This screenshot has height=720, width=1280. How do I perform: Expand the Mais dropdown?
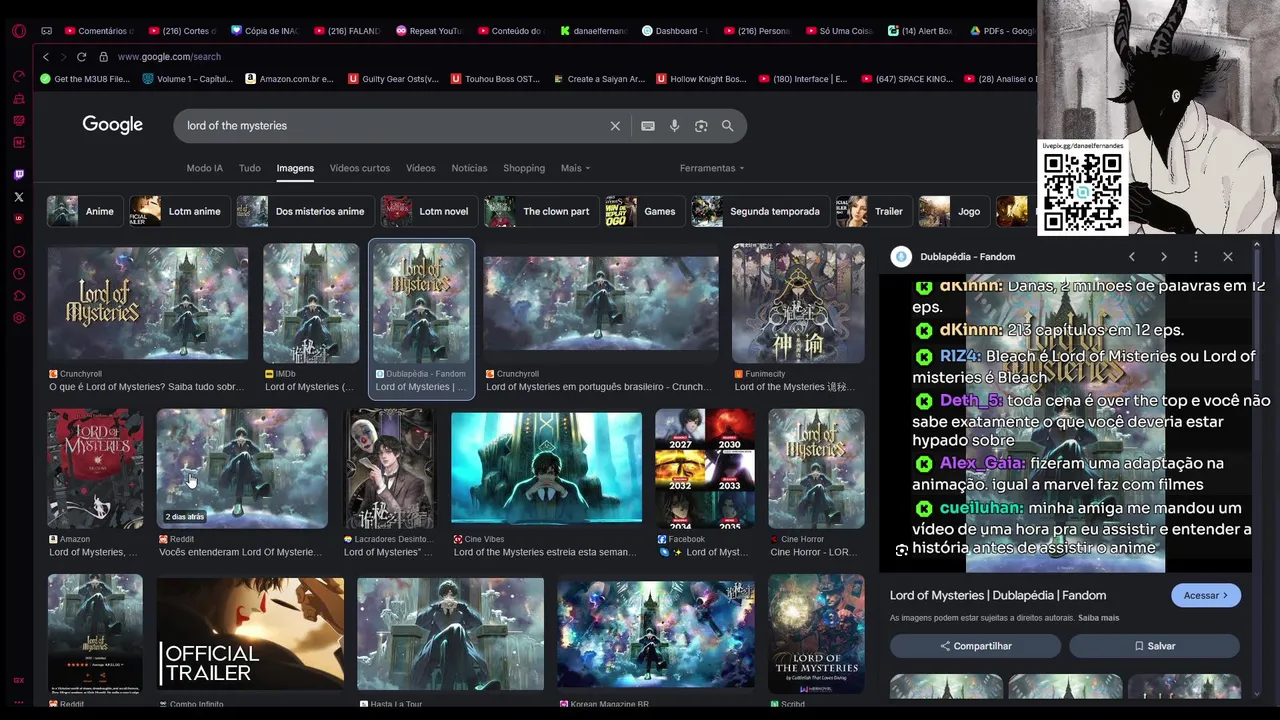pos(575,168)
